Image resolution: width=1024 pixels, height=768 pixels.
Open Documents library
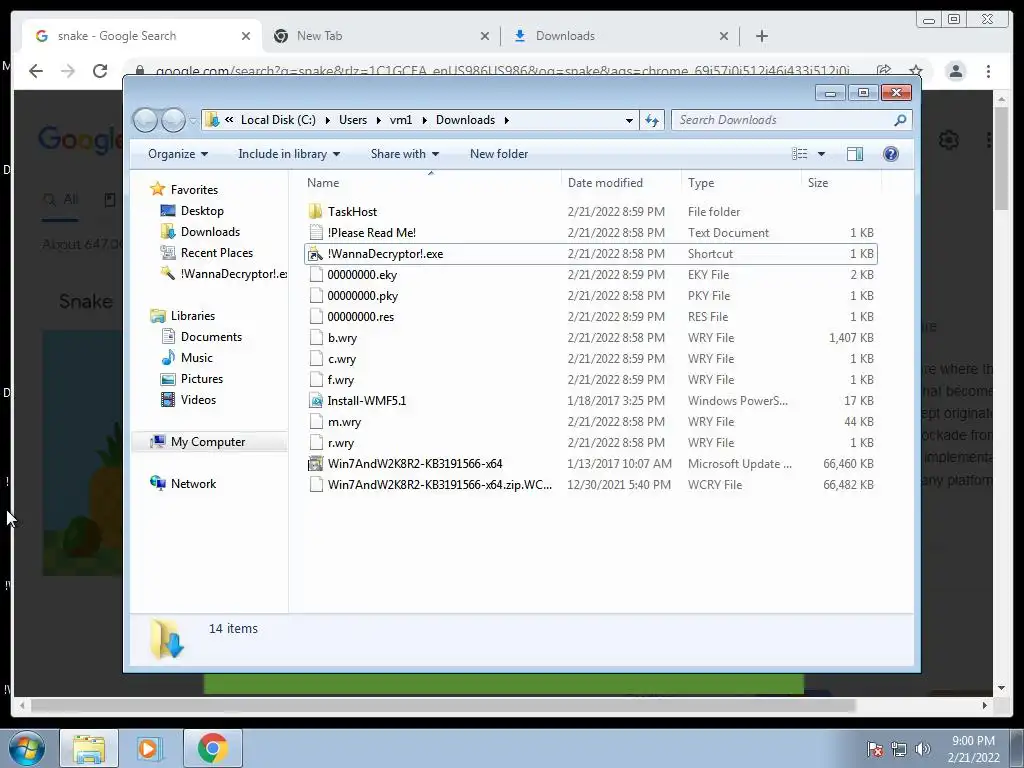pos(211,337)
